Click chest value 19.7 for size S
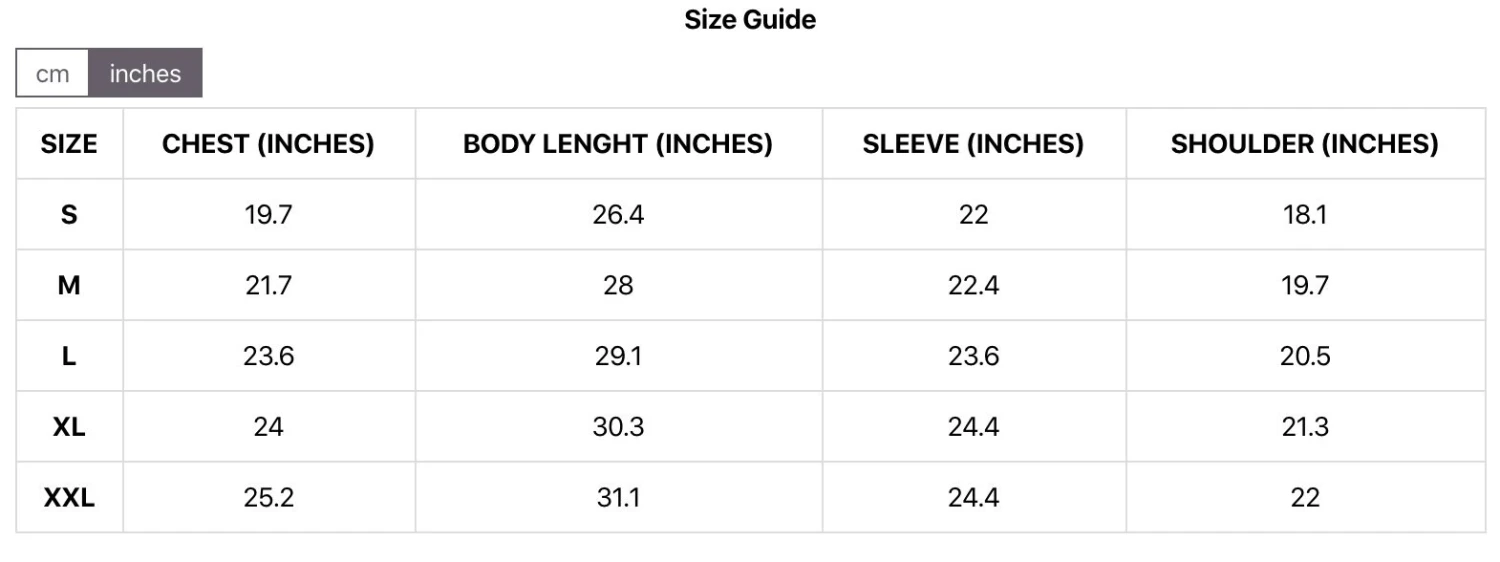The width and height of the screenshot is (1500, 562). [x=268, y=215]
